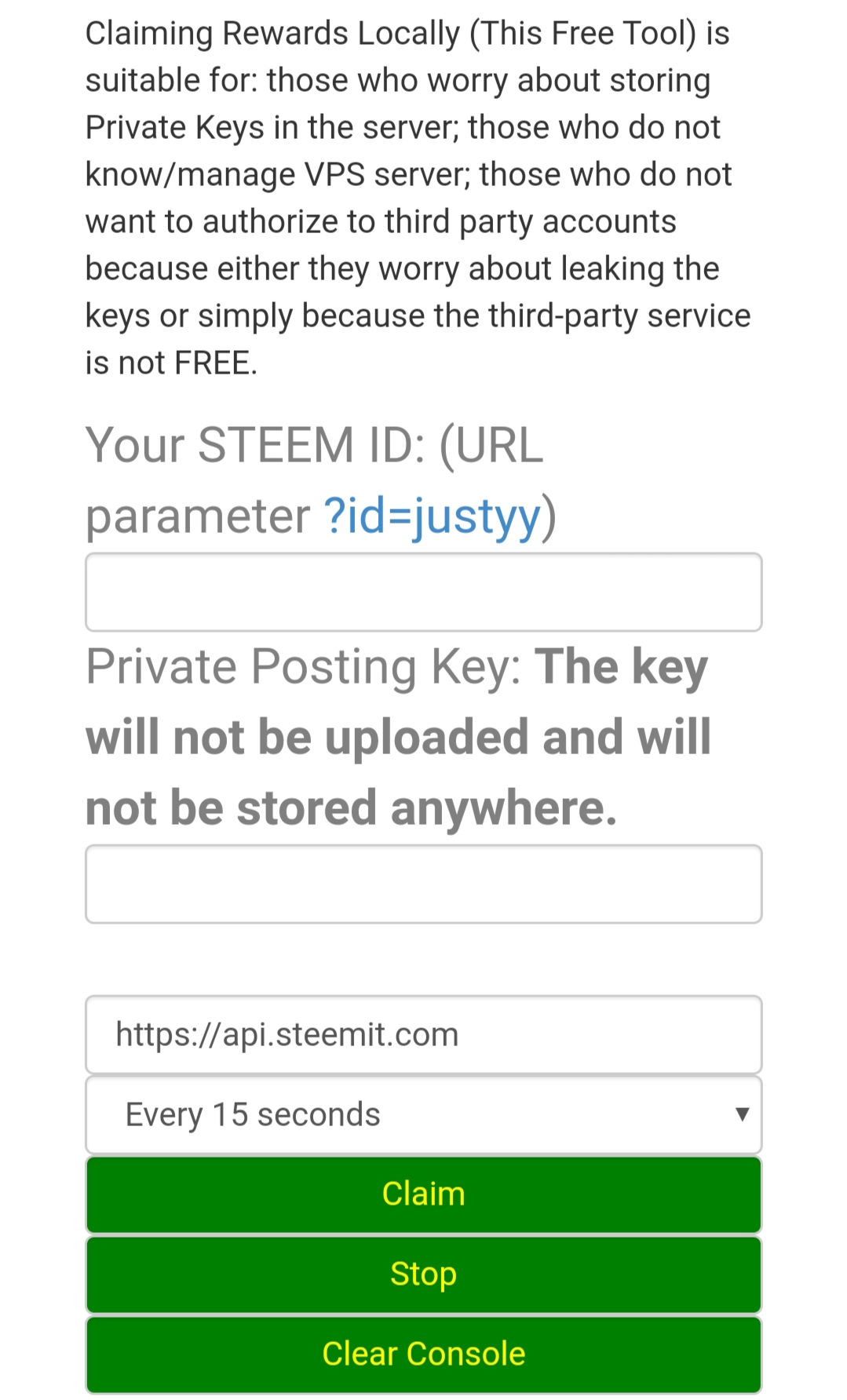Click the api.steemit.com node URL field
This screenshot has width=847, height=1400.
(x=423, y=1034)
